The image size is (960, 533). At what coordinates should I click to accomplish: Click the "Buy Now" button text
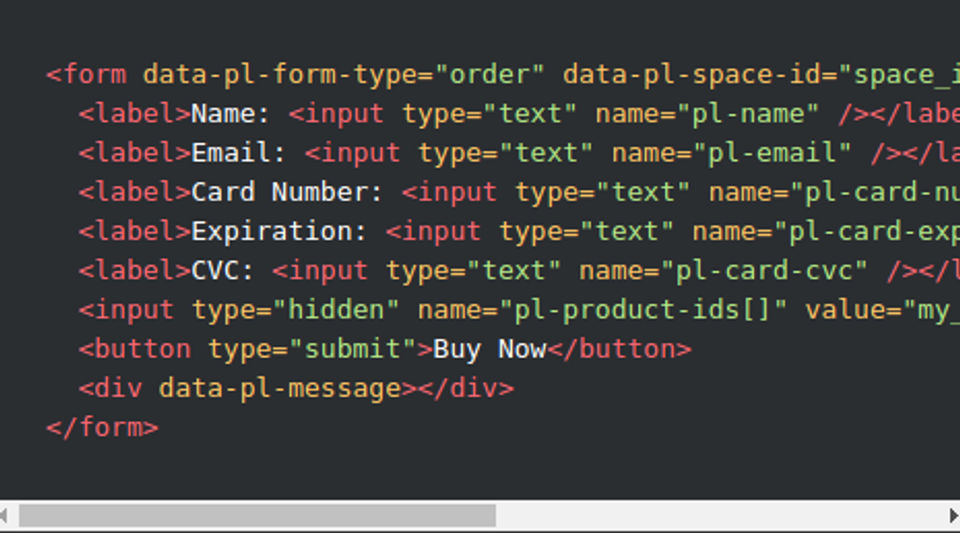489,349
